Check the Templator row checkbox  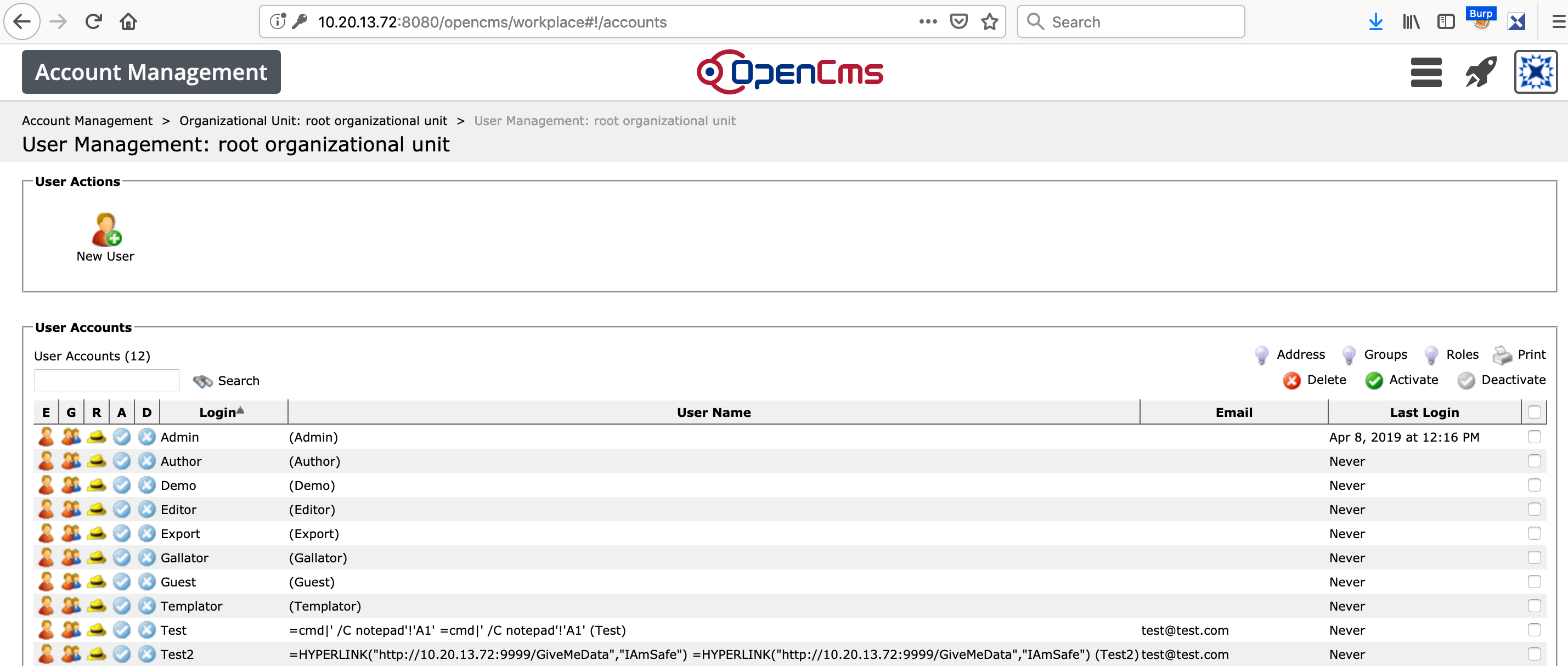coord(1534,606)
